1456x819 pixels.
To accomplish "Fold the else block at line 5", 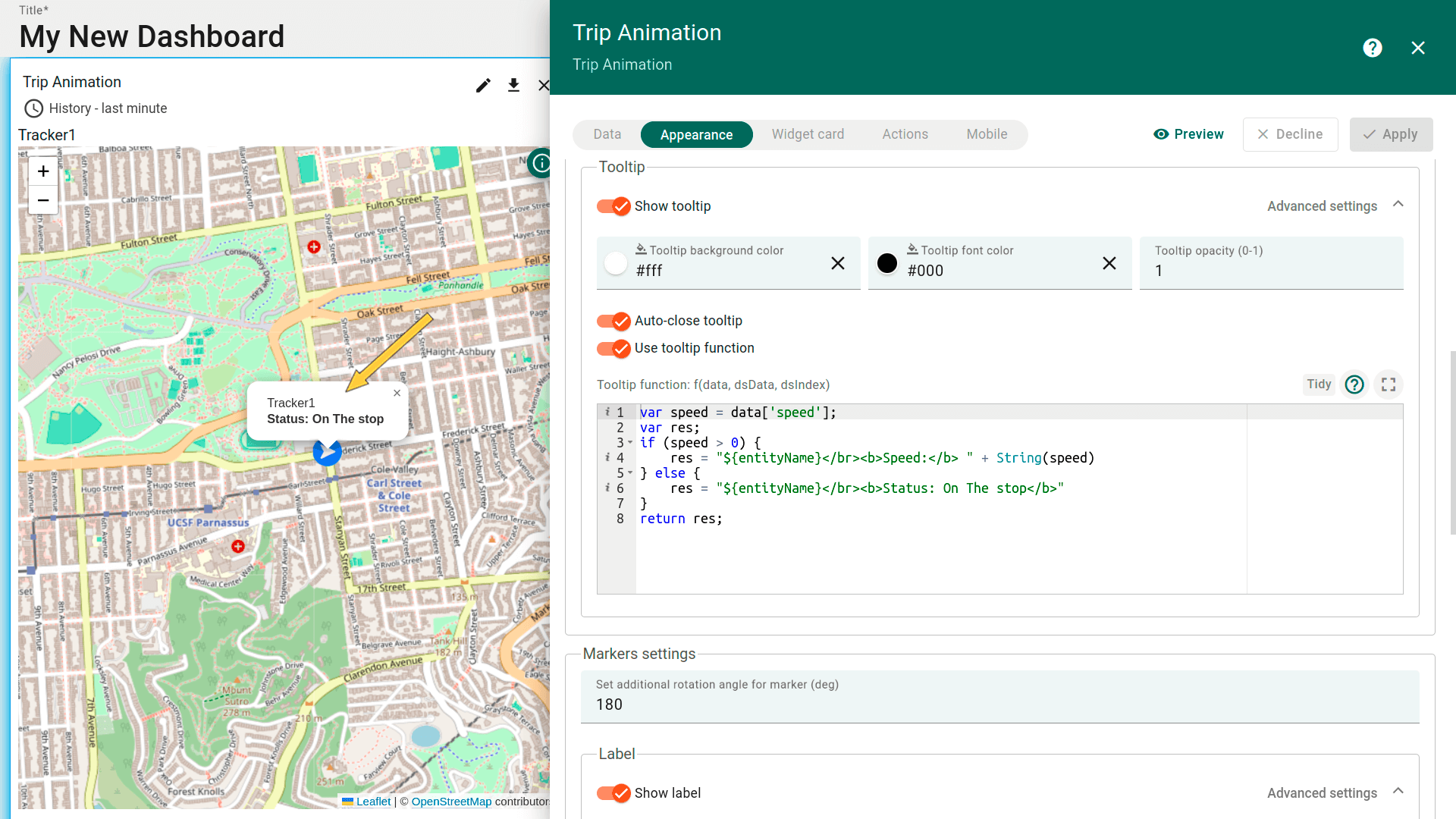I will point(630,472).
